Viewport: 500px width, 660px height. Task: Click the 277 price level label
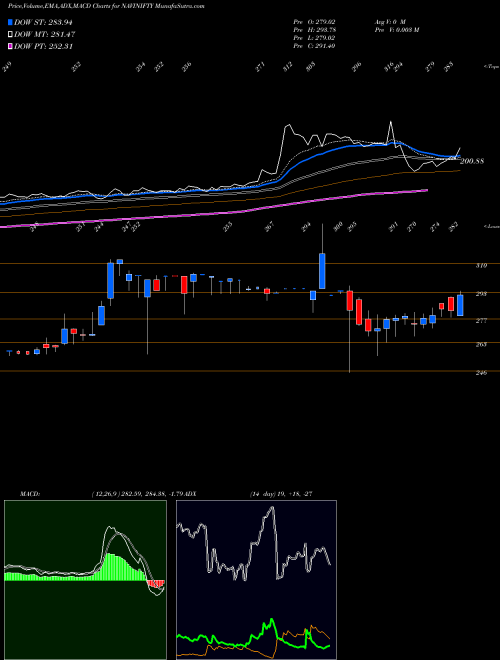pos(481,321)
